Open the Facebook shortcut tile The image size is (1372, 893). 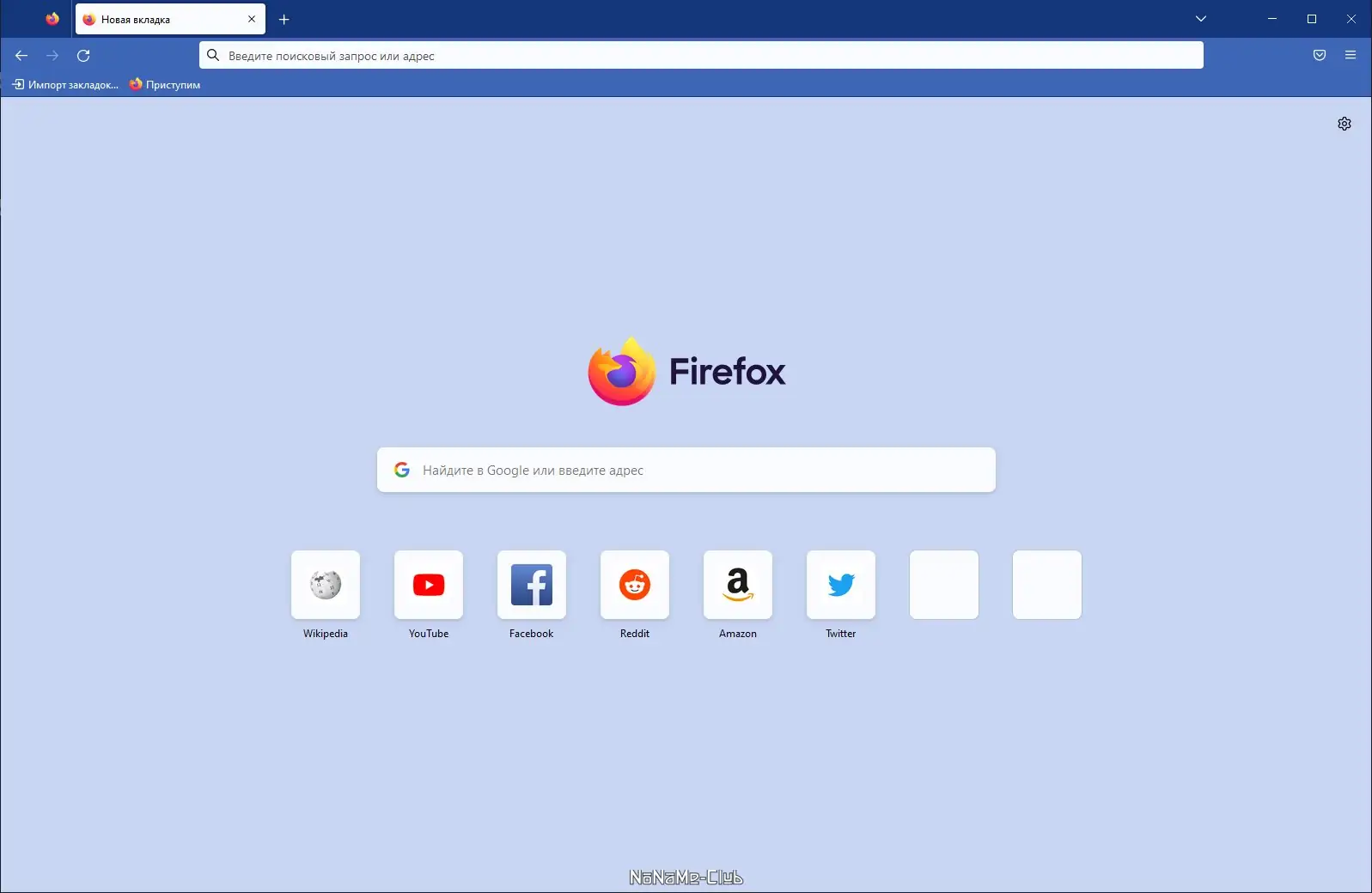coord(532,585)
